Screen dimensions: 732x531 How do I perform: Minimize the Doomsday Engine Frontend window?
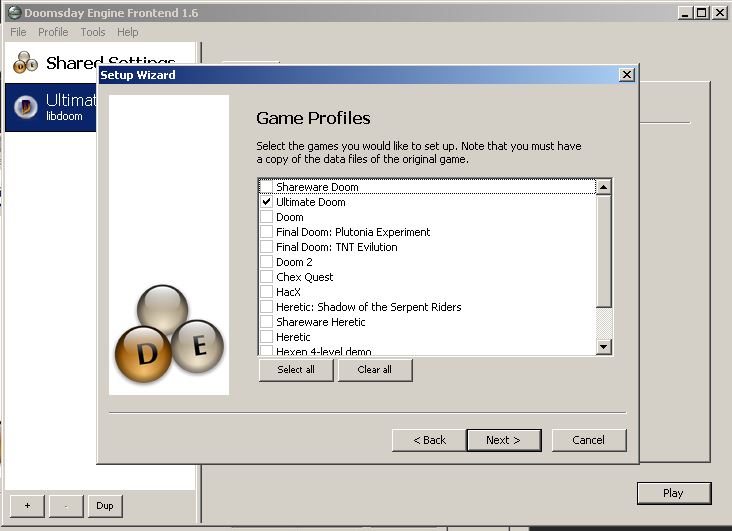click(684, 13)
